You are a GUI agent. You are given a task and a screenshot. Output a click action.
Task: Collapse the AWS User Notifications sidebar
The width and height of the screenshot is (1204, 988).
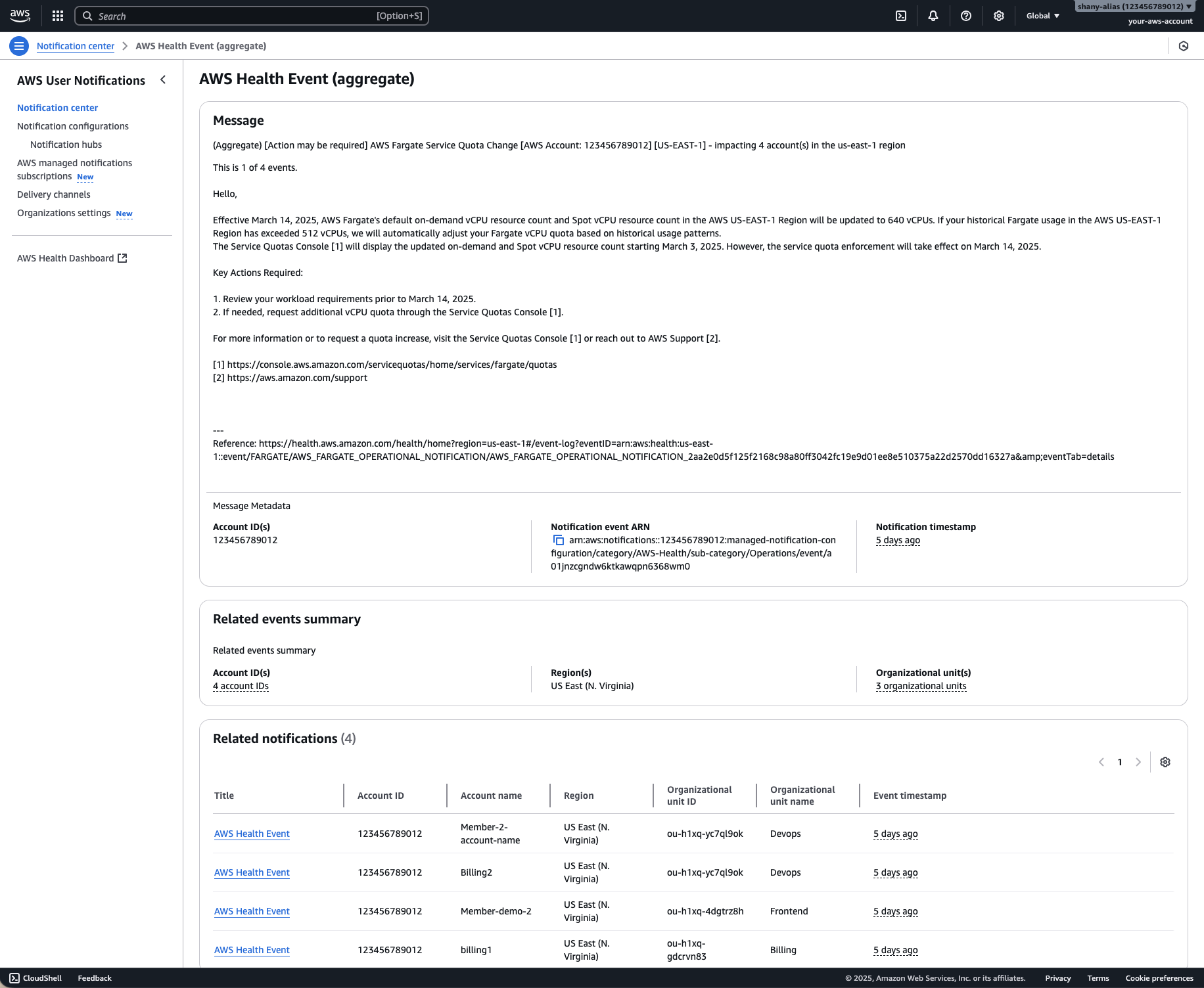click(x=163, y=79)
